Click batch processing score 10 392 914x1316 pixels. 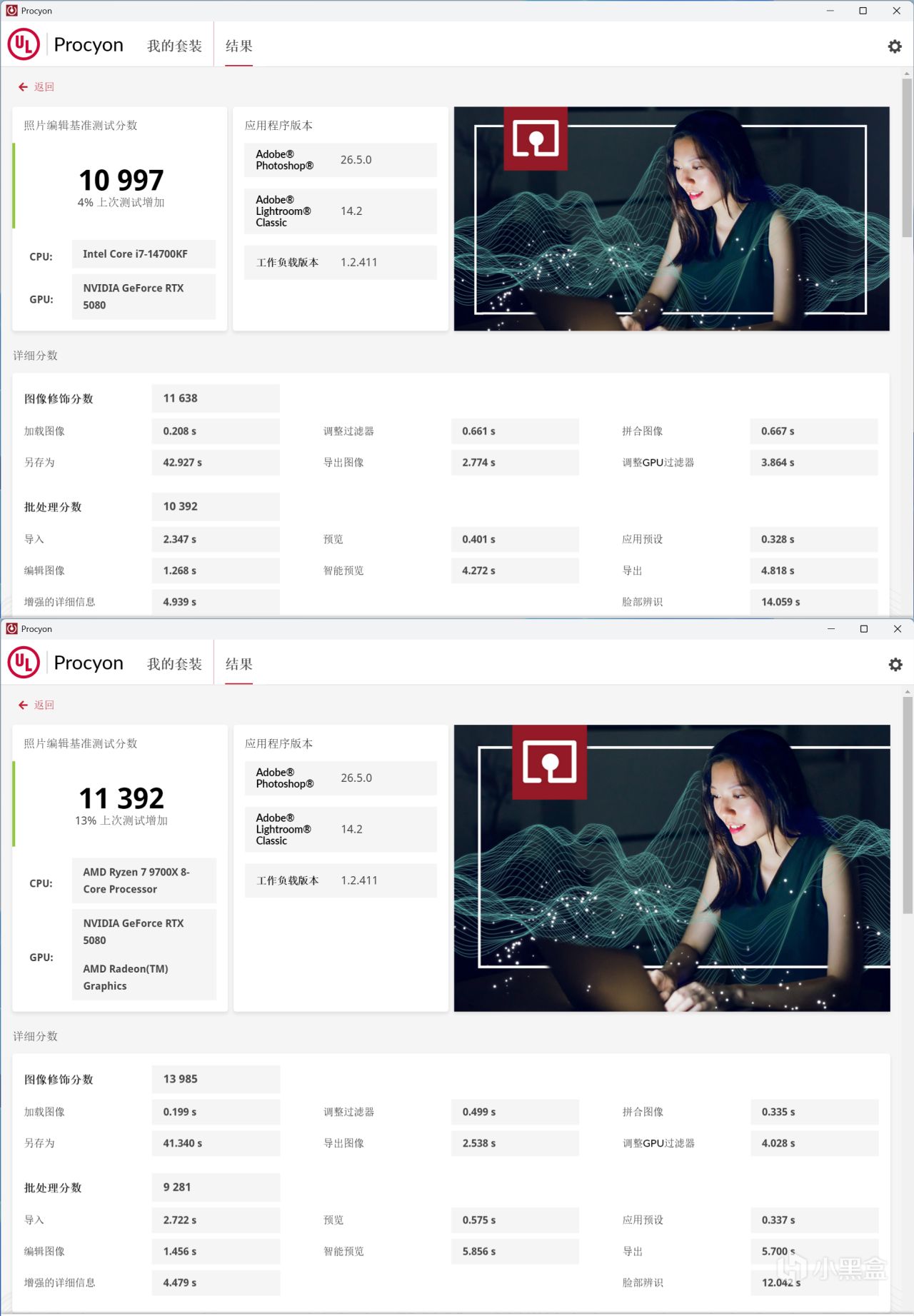click(x=216, y=506)
